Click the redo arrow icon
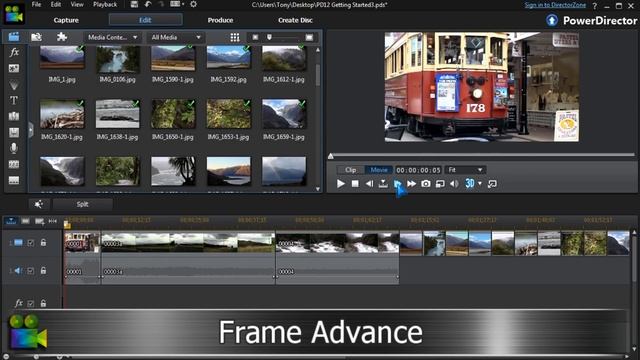 coord(161,4)
